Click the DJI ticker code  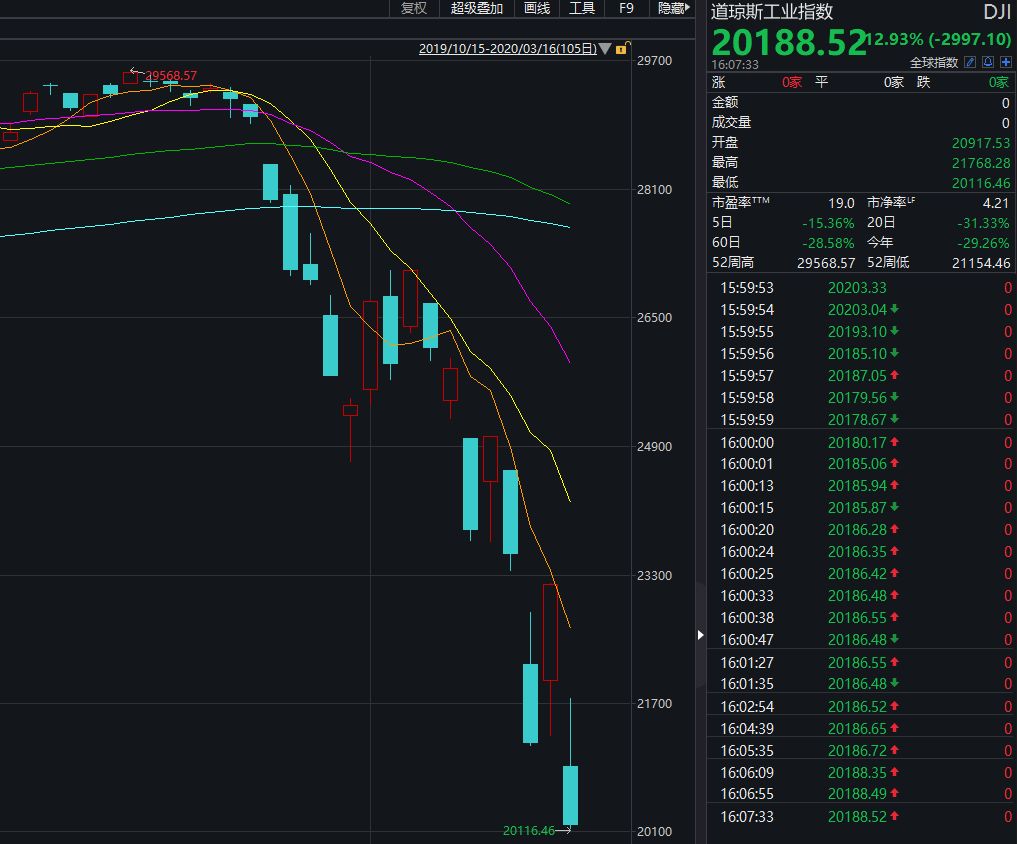996,12
